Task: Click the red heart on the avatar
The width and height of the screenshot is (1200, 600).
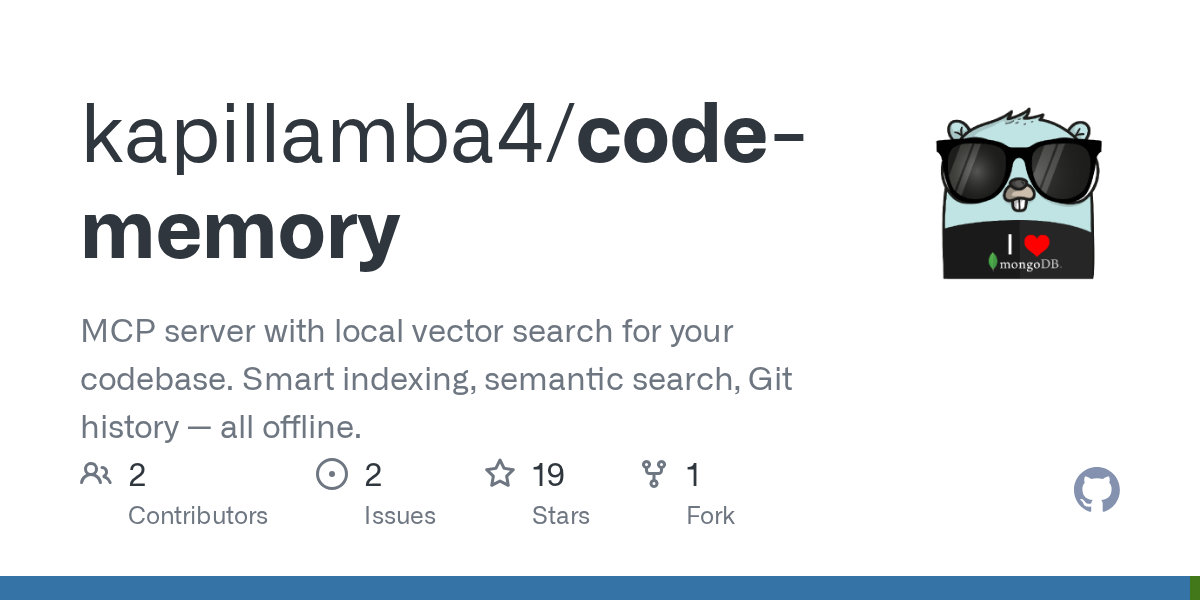Action: pyautogui.click(x=1037, y=244)
